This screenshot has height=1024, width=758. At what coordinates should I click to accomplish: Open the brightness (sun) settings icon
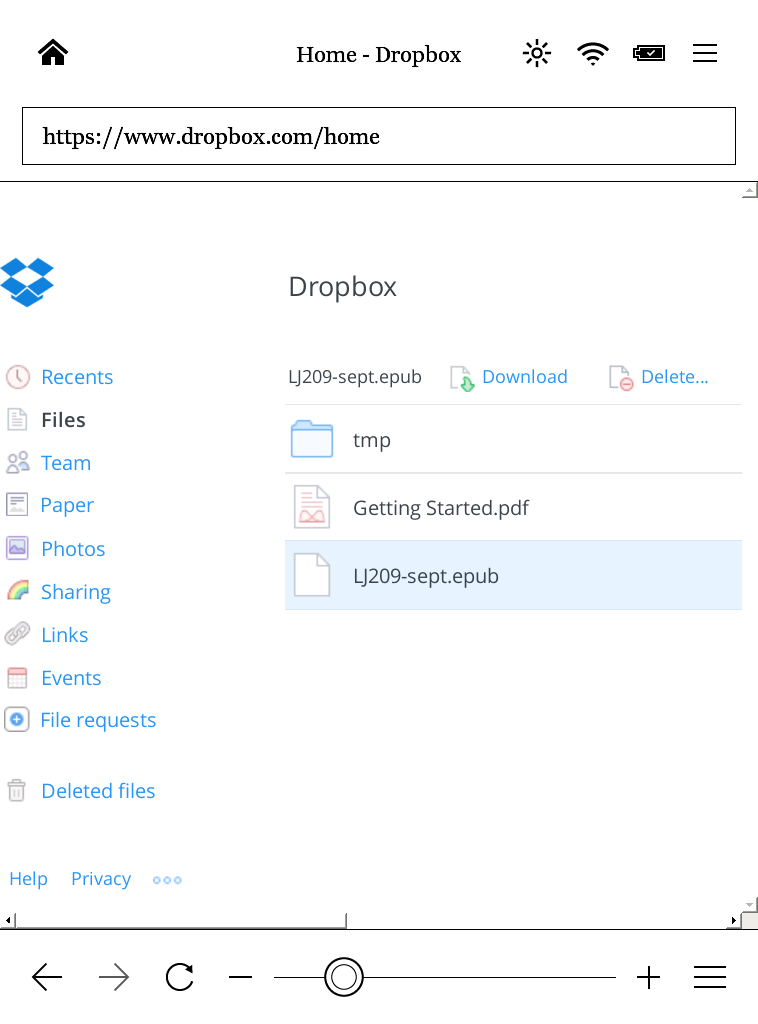[537, 53]
